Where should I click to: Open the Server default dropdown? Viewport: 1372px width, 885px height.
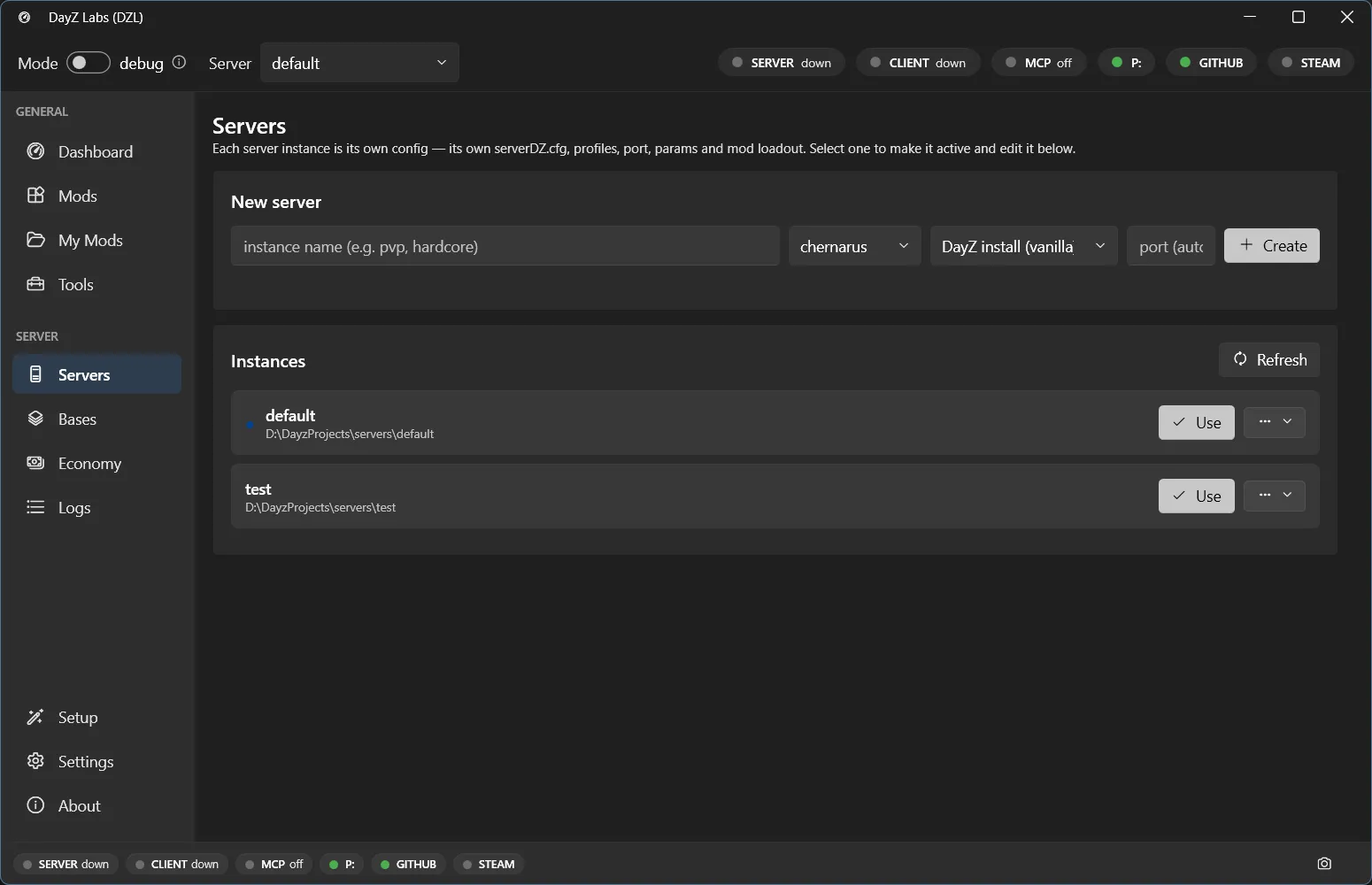pos(359,63)
